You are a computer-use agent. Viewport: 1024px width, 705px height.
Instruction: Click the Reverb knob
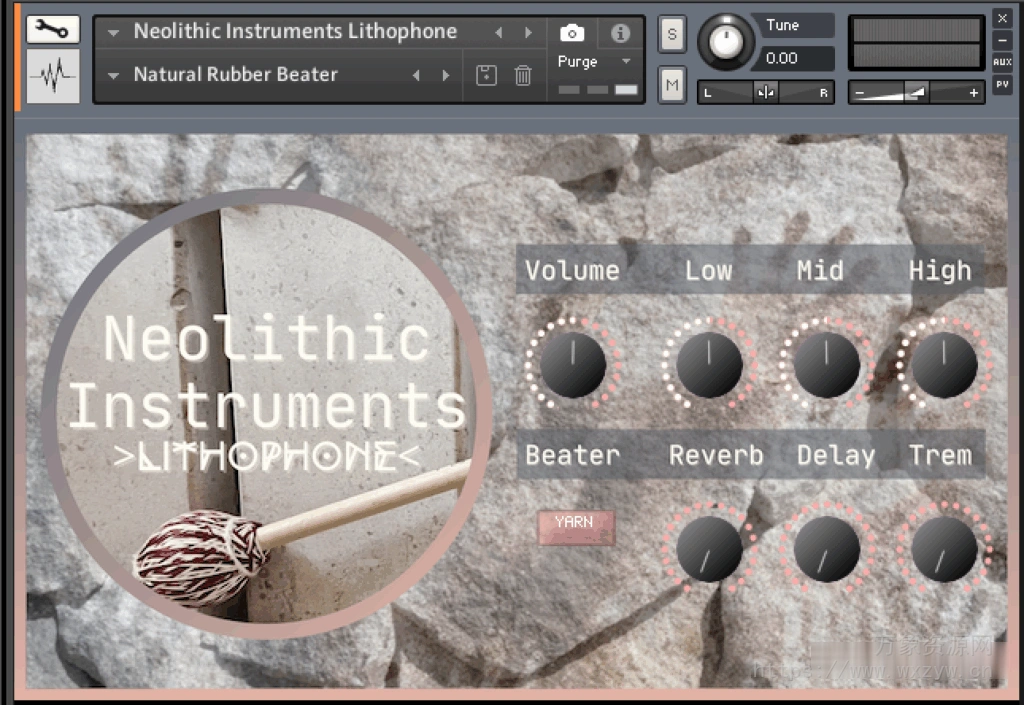(x=710, y=548)
